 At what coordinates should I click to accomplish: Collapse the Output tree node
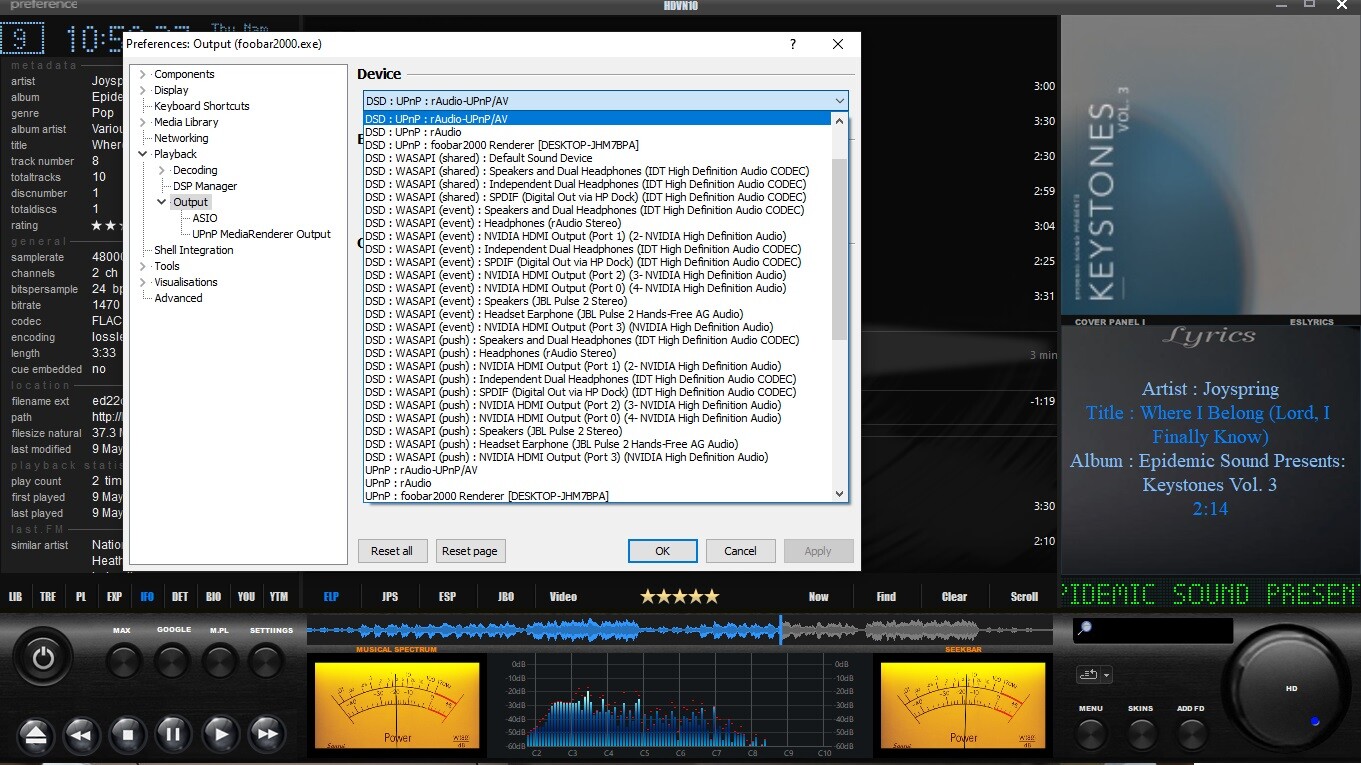[162, 202]
